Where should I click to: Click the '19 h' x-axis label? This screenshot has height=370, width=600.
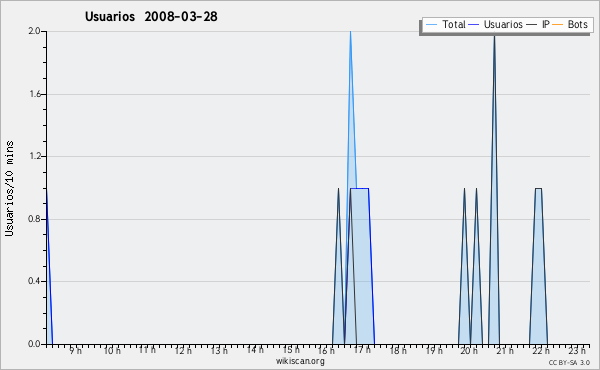(x=434, y=350)
